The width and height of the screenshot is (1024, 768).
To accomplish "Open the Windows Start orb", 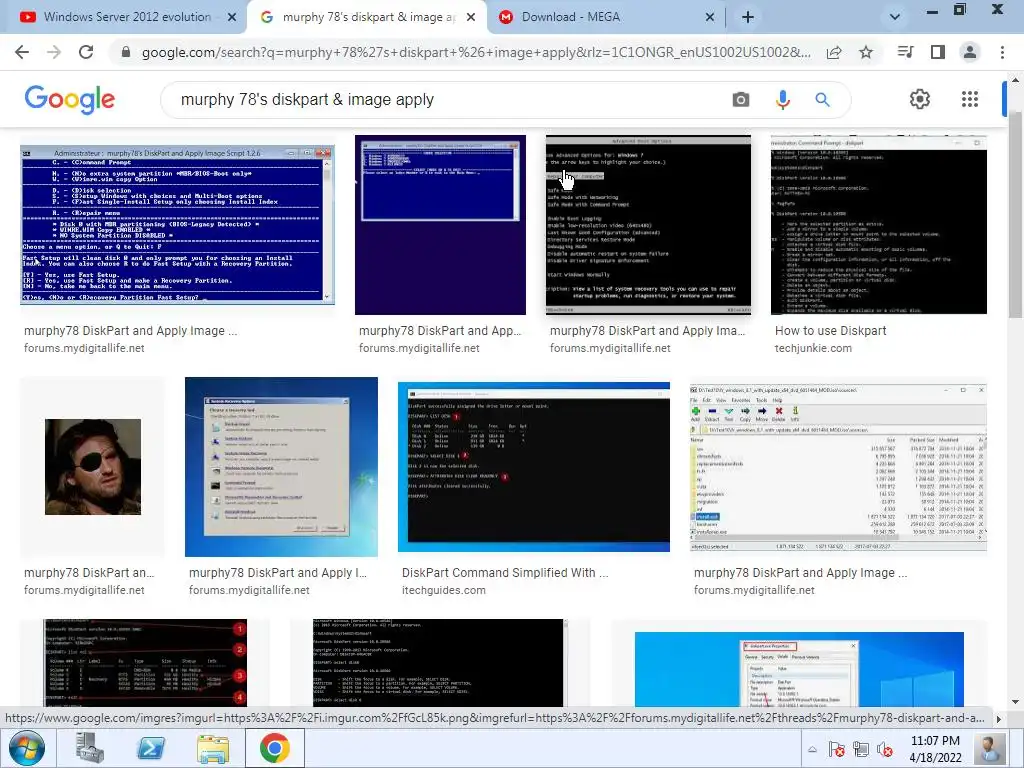I will click(27, 748).
